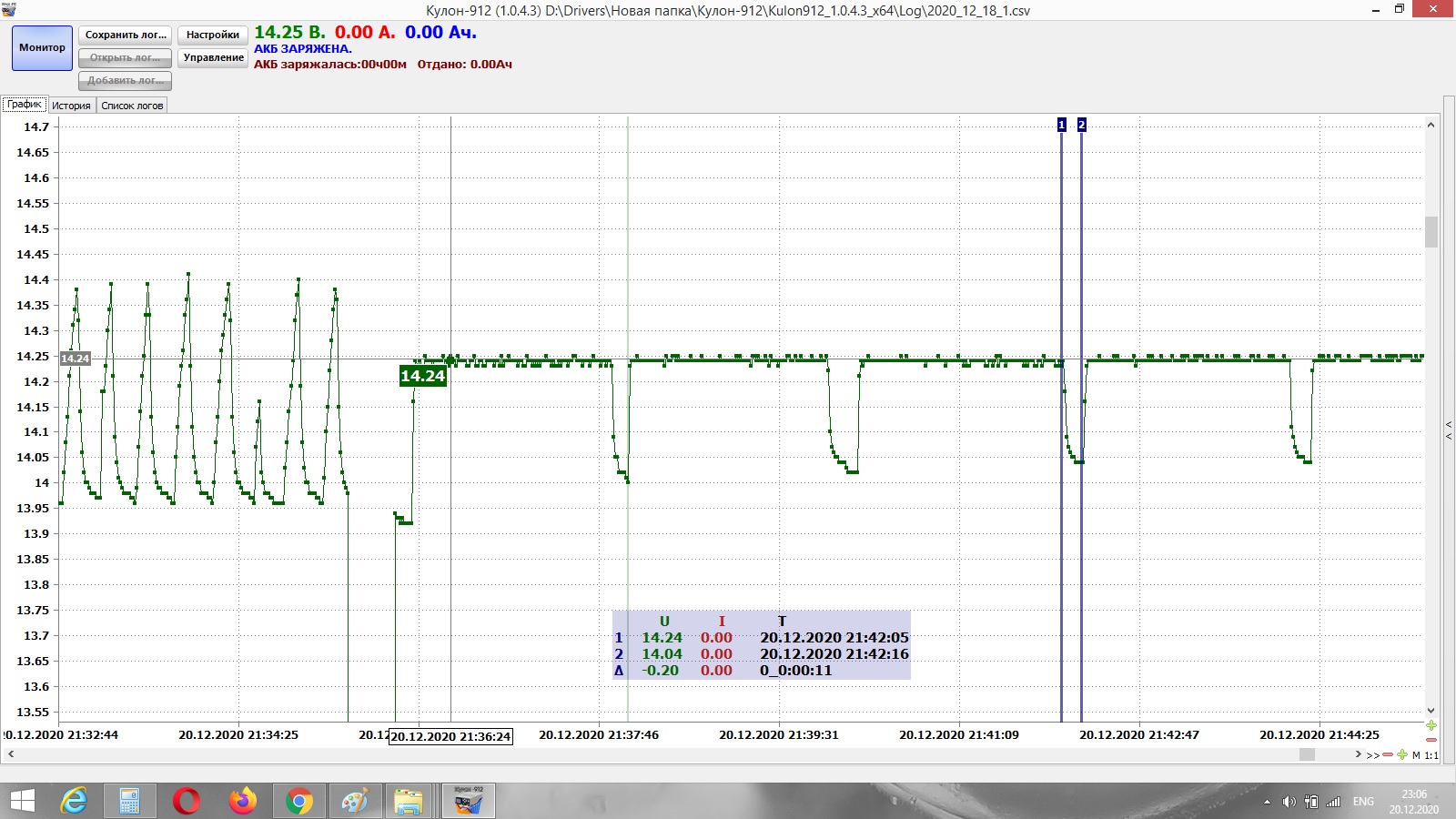Click the vertical scrollbar thumb
The image size is (1456, 819).
pos(1431,232)
